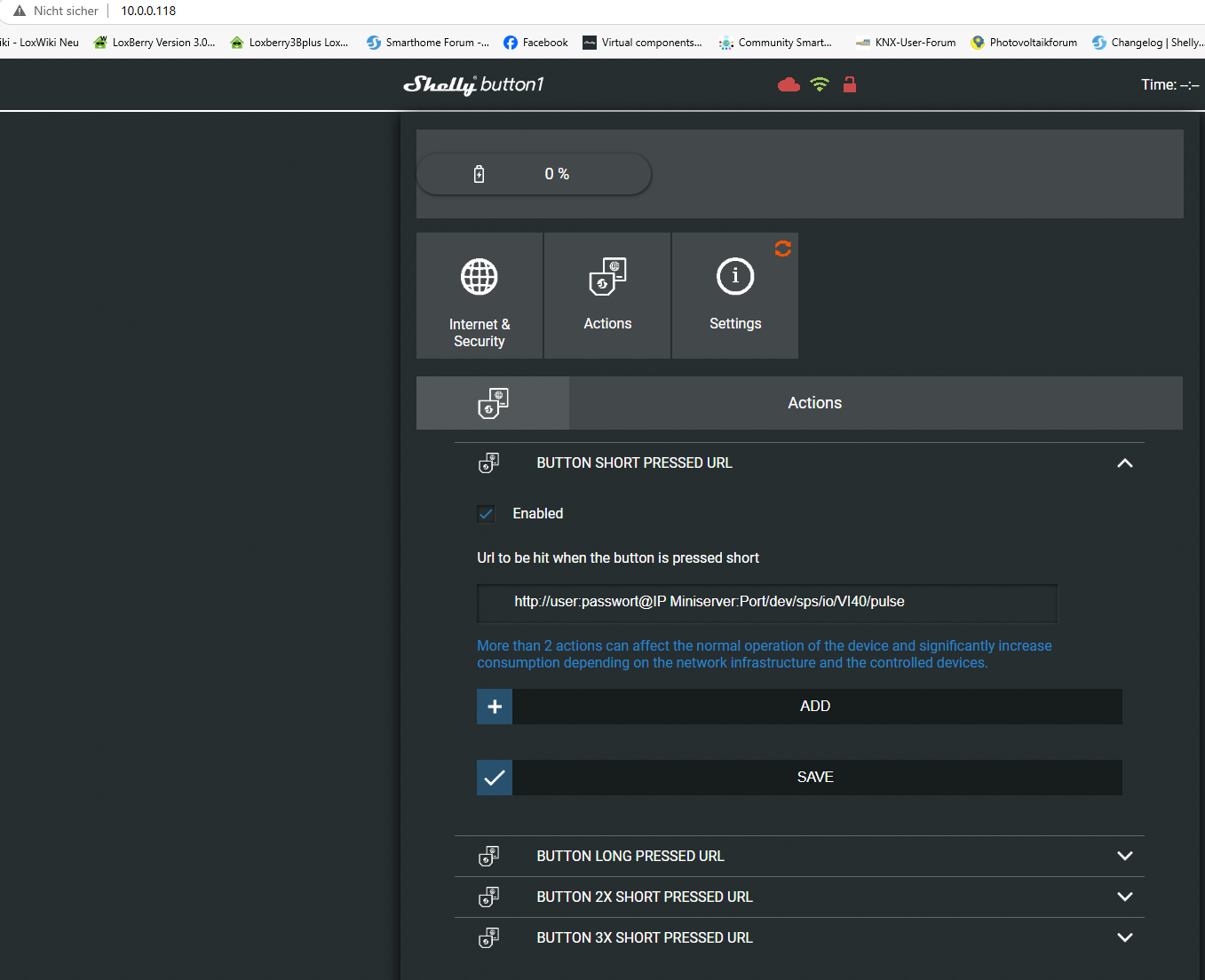Expand Button 2X Short Pressed URL section
The image size is (1205, 980).
click(1124, 897)
